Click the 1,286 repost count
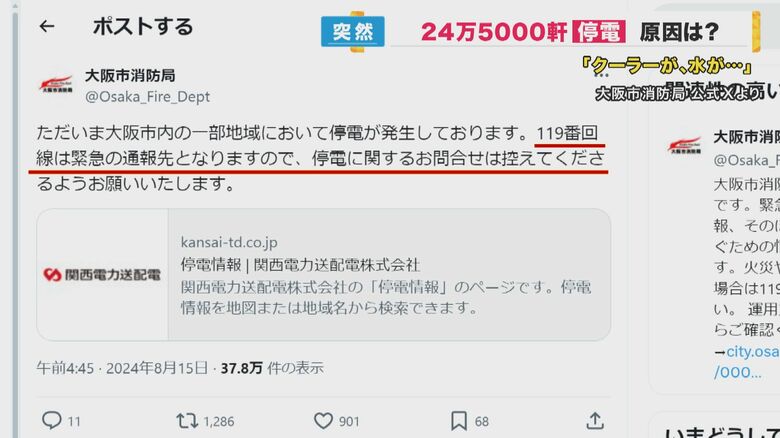This screenshot has width=780, height=438. click(x=219, y=422)
